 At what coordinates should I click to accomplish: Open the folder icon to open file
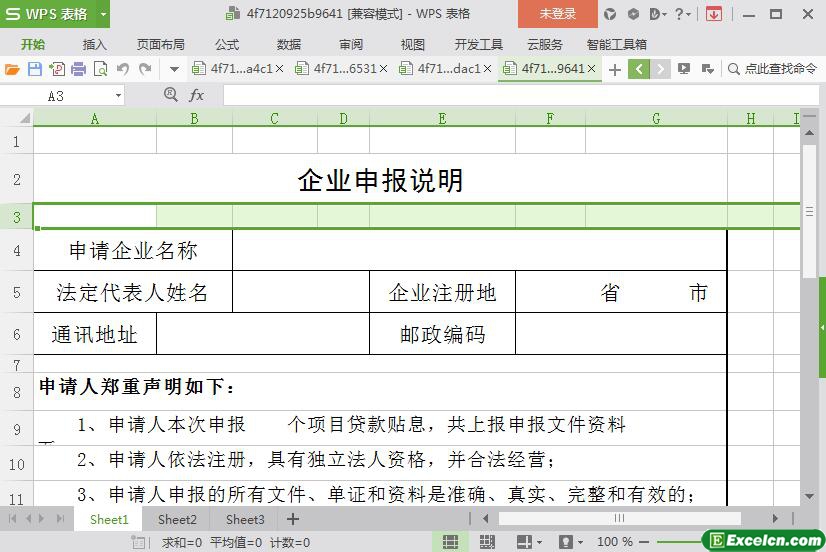12,69
